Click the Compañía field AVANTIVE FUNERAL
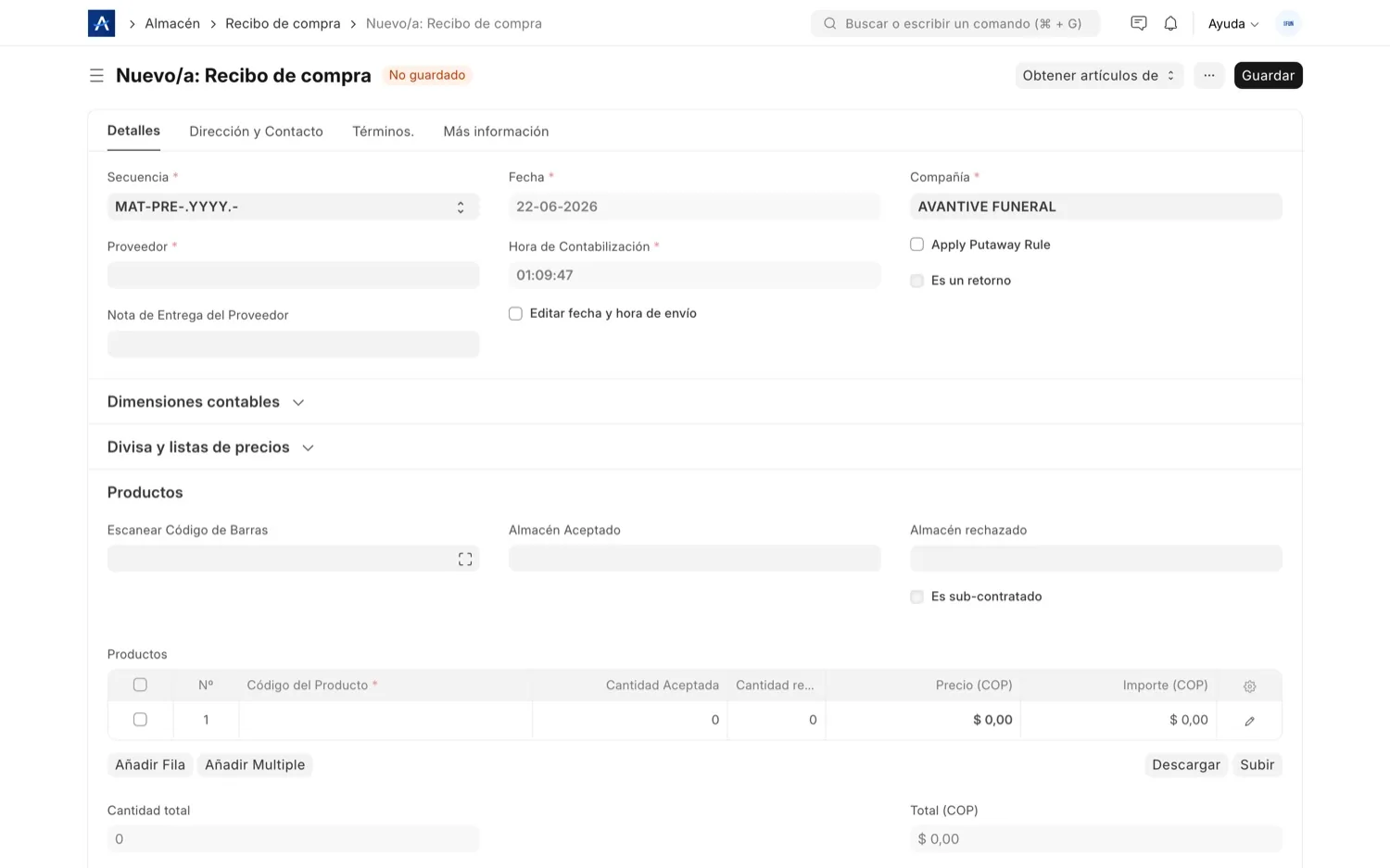 (x=1095, y=207)
